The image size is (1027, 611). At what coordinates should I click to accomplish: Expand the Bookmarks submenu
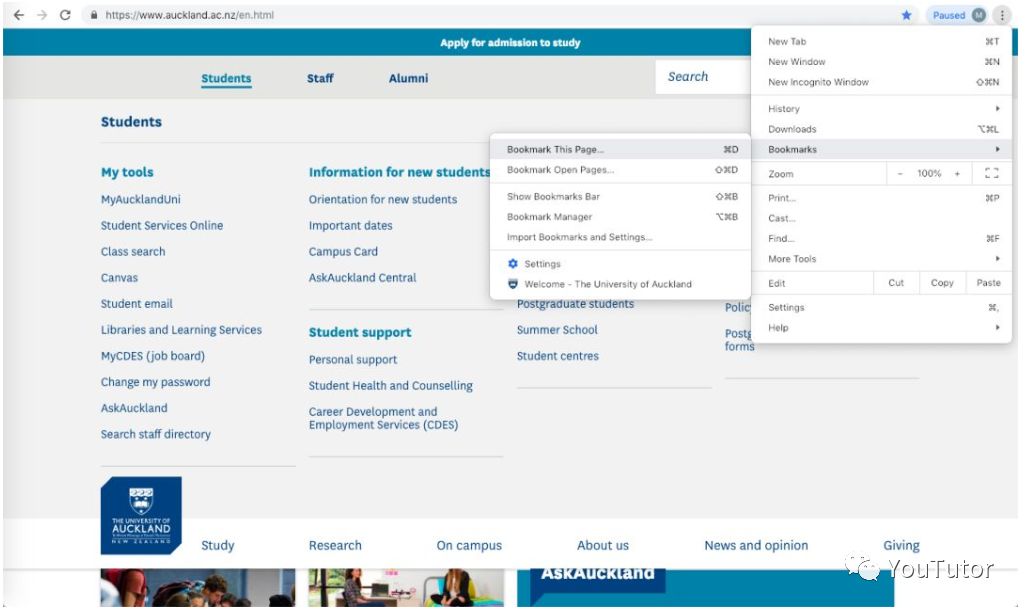point(882,149)
